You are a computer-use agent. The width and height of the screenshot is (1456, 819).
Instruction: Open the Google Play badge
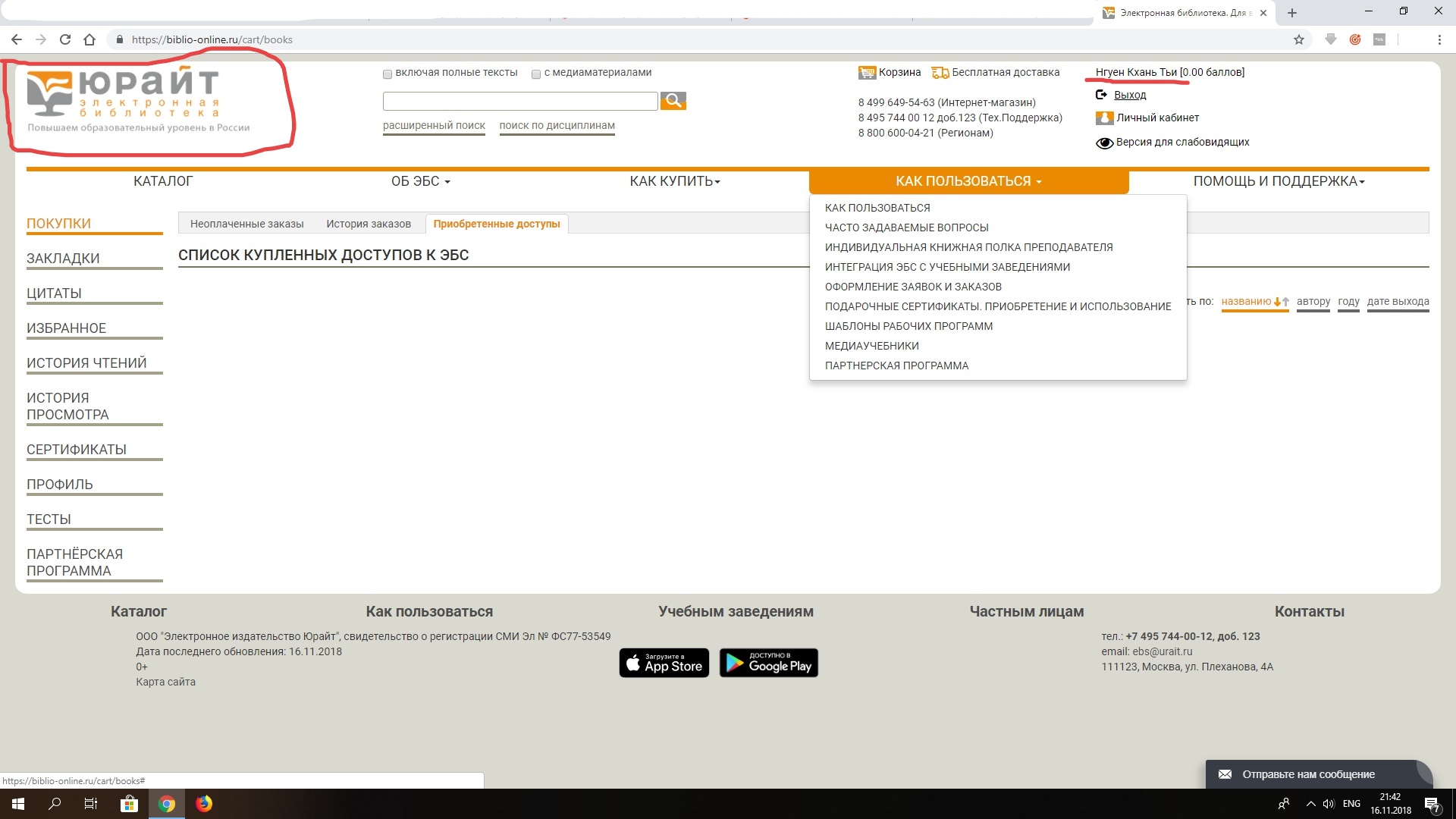click(768, 663)
